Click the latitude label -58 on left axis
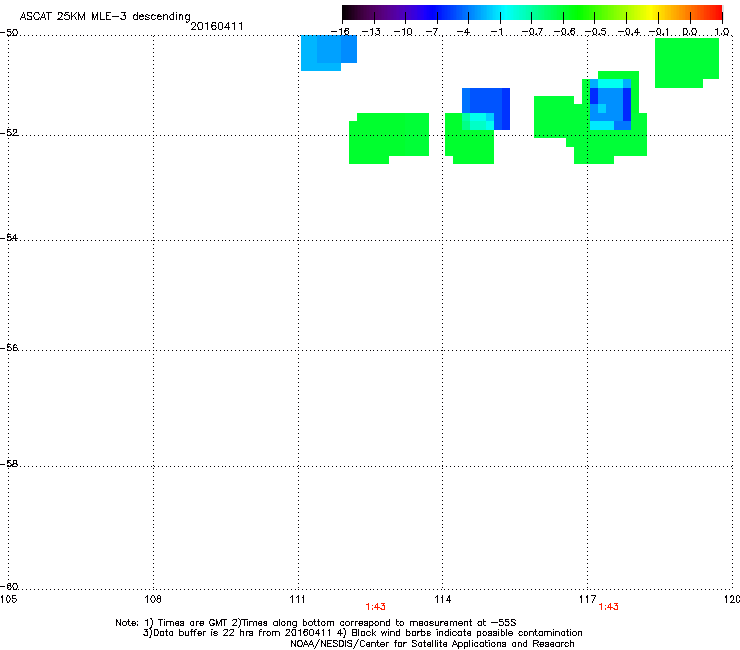This screenshot has height=650, width=740. 9,464
